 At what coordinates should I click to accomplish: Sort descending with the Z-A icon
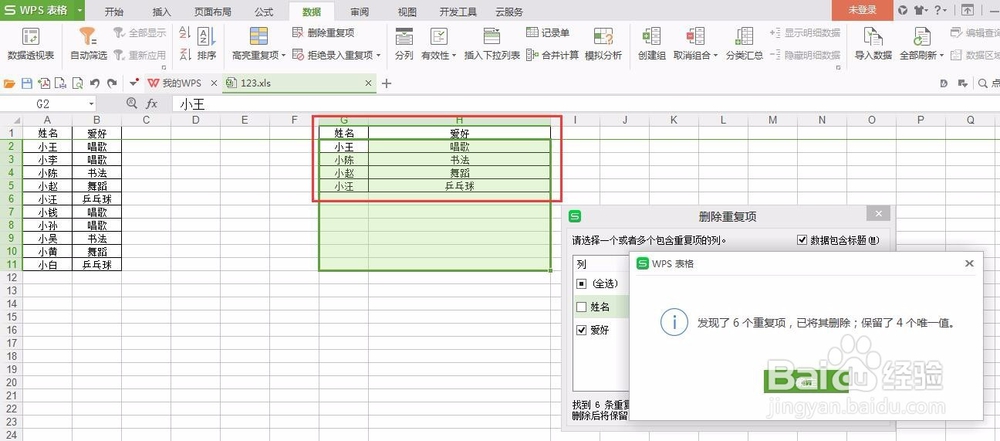click(x=186, y=54)
